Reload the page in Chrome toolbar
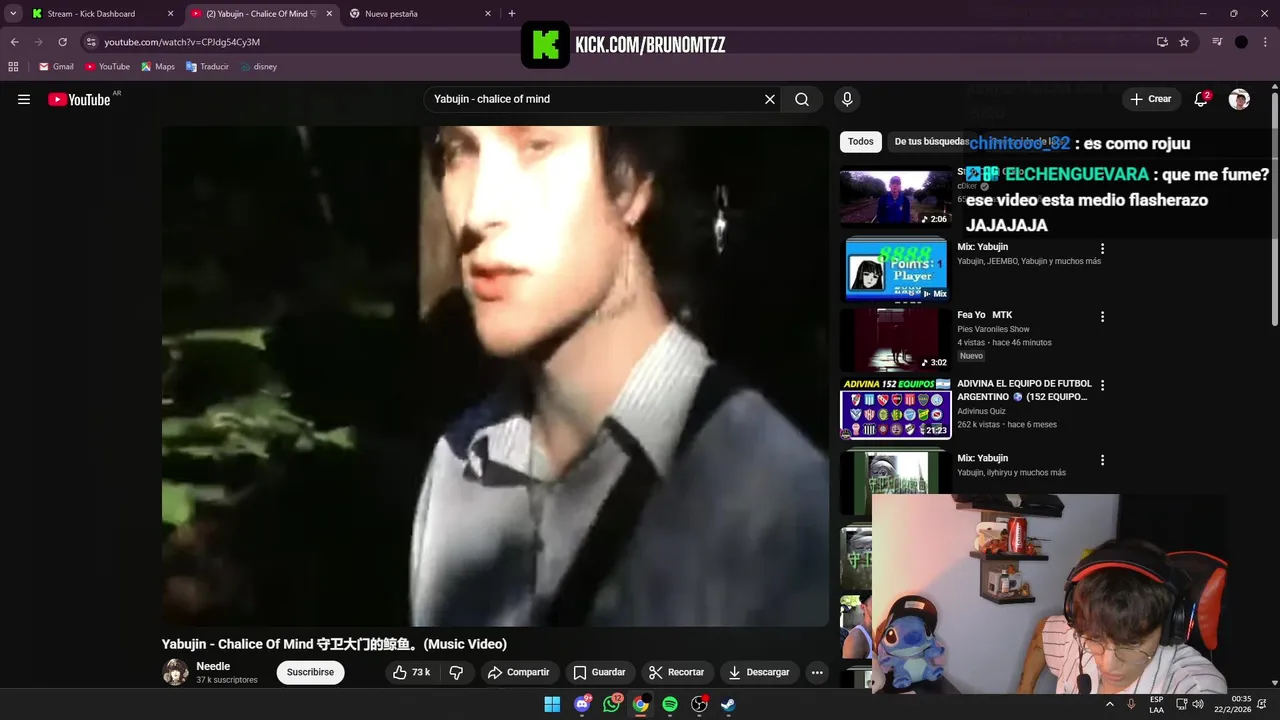Screen dimensions: 1280x720 pos(62,42)
